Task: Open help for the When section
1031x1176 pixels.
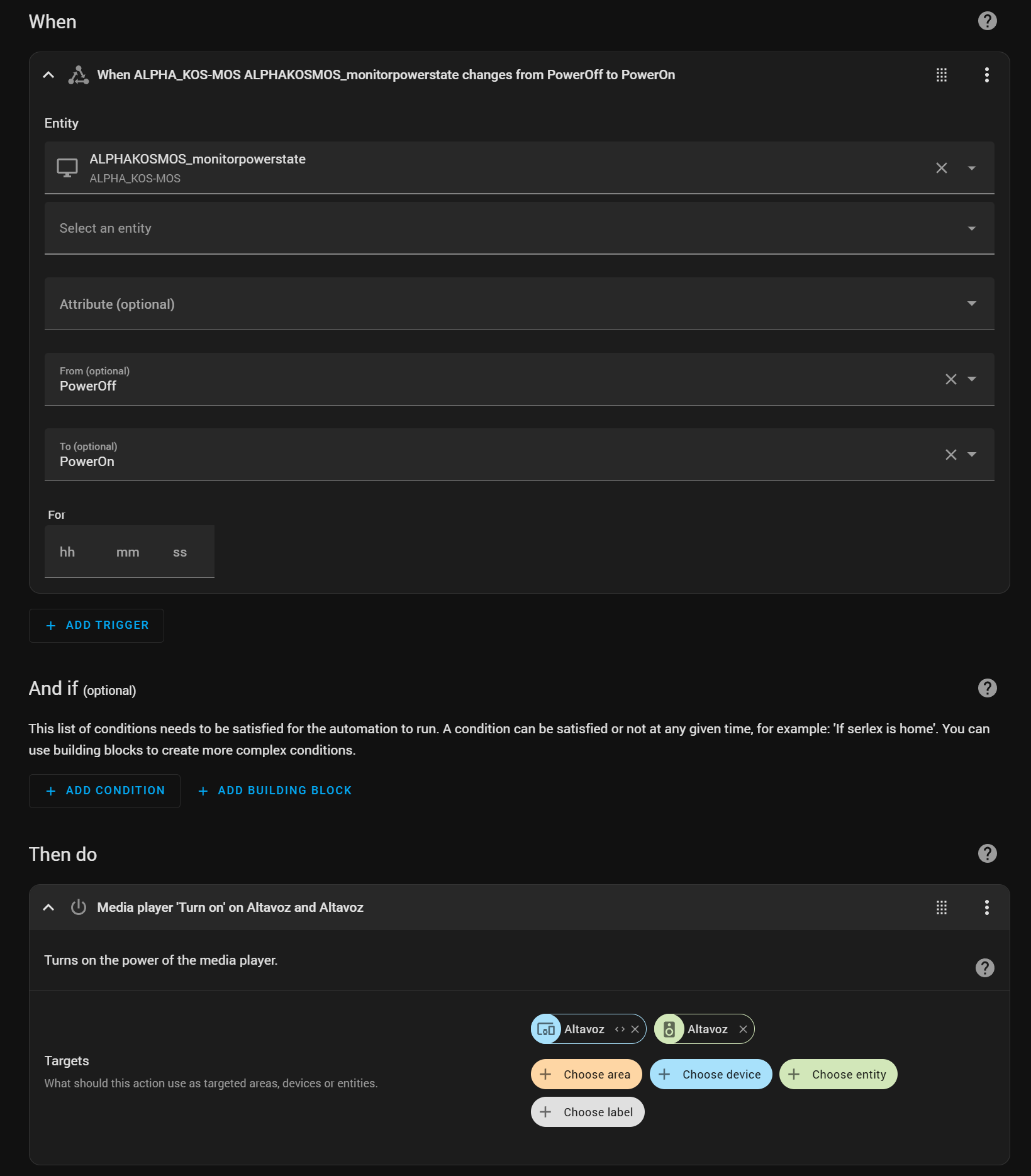Action: pyautogui.click(x=987, y=21)
